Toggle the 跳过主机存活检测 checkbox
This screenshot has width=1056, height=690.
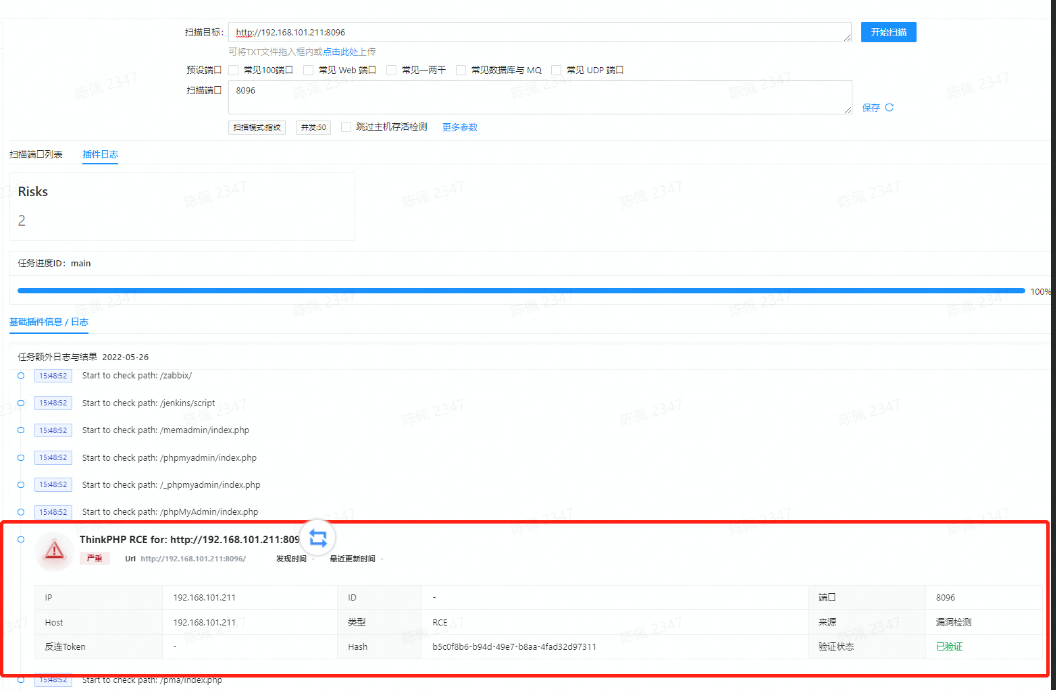click(x=346, y=127)
